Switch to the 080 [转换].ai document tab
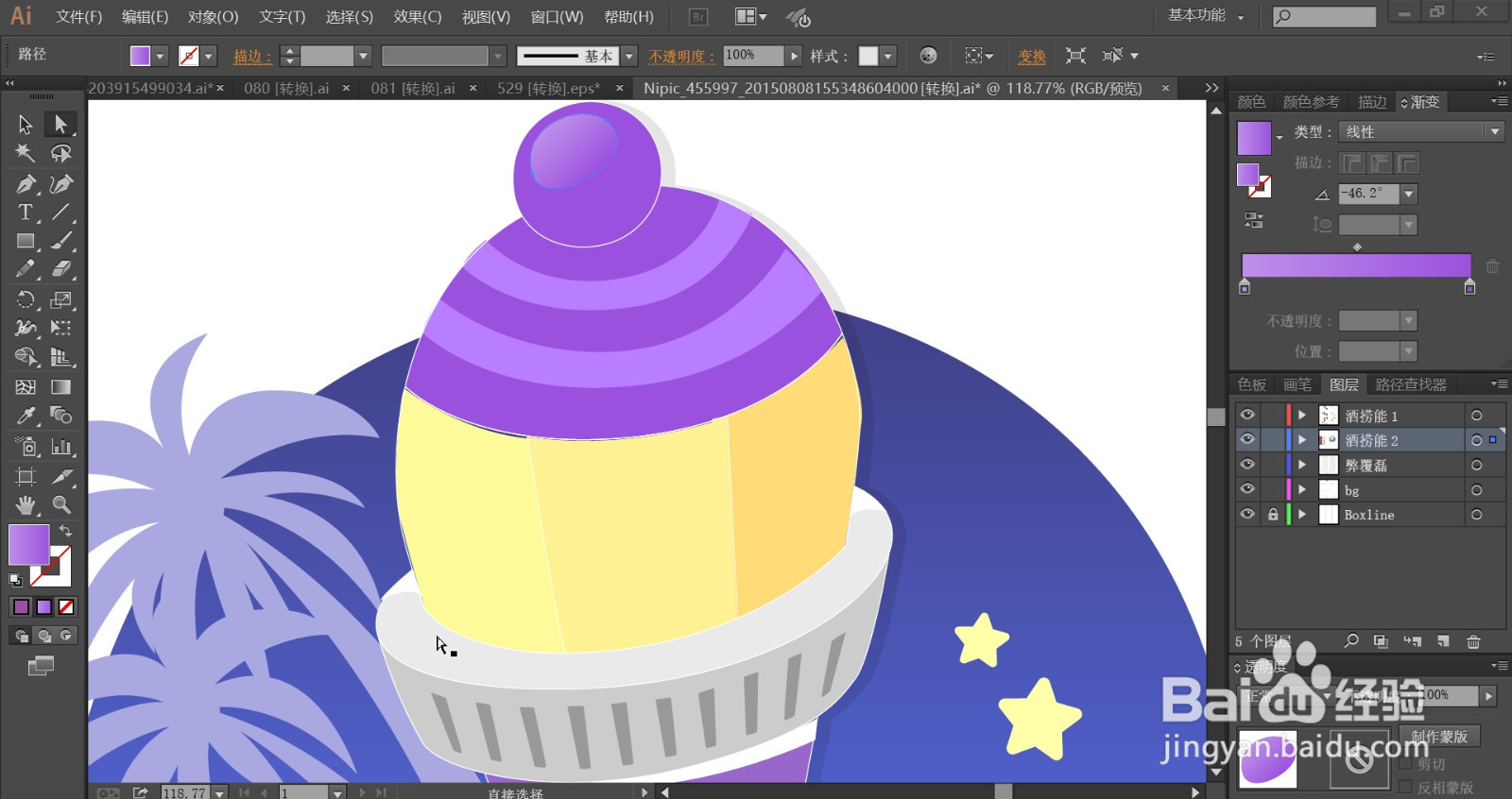The image size is (1512, 799). (286, 88)
